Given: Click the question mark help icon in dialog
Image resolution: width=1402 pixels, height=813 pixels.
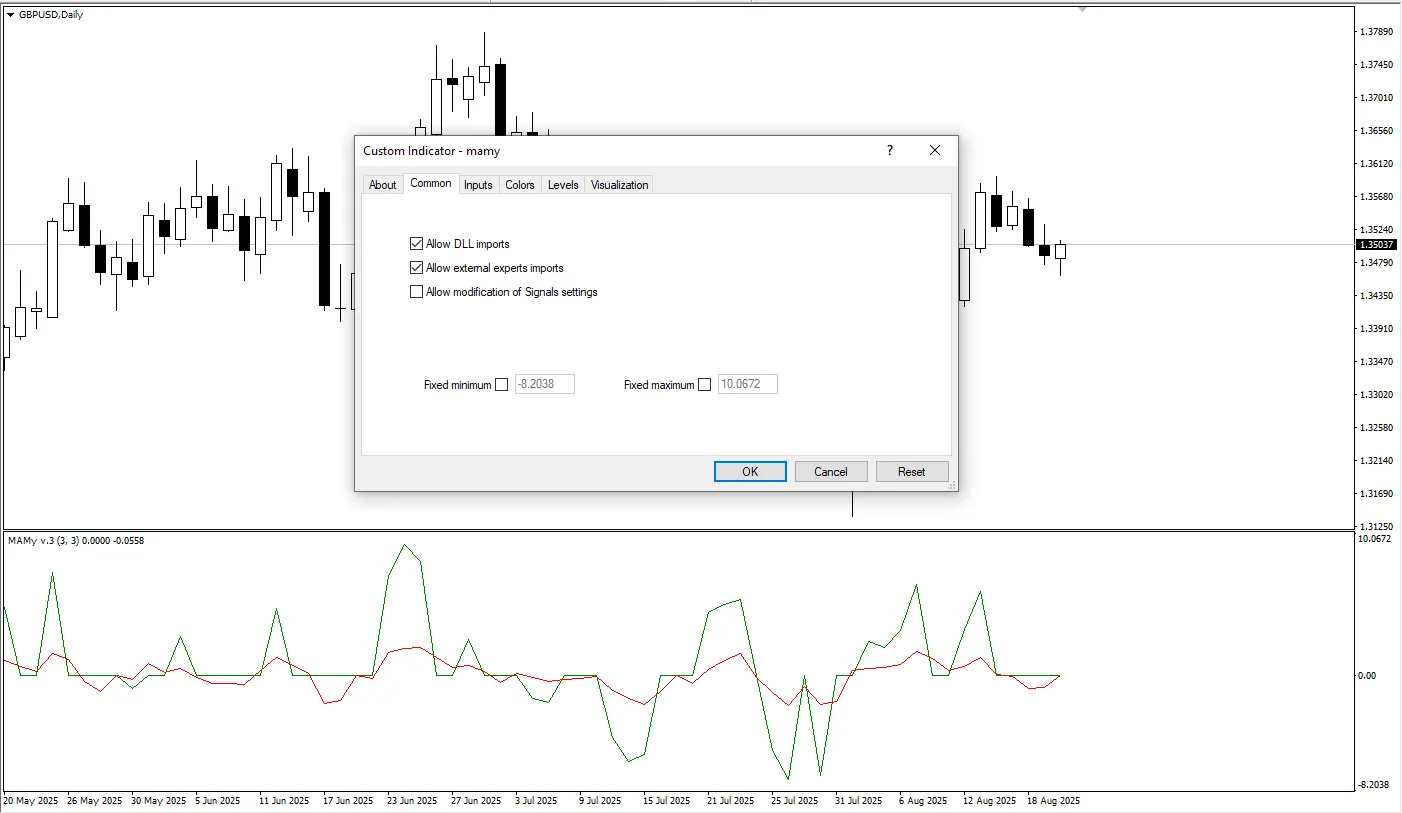Looking at the screenshot, I should tap(889, 150).
